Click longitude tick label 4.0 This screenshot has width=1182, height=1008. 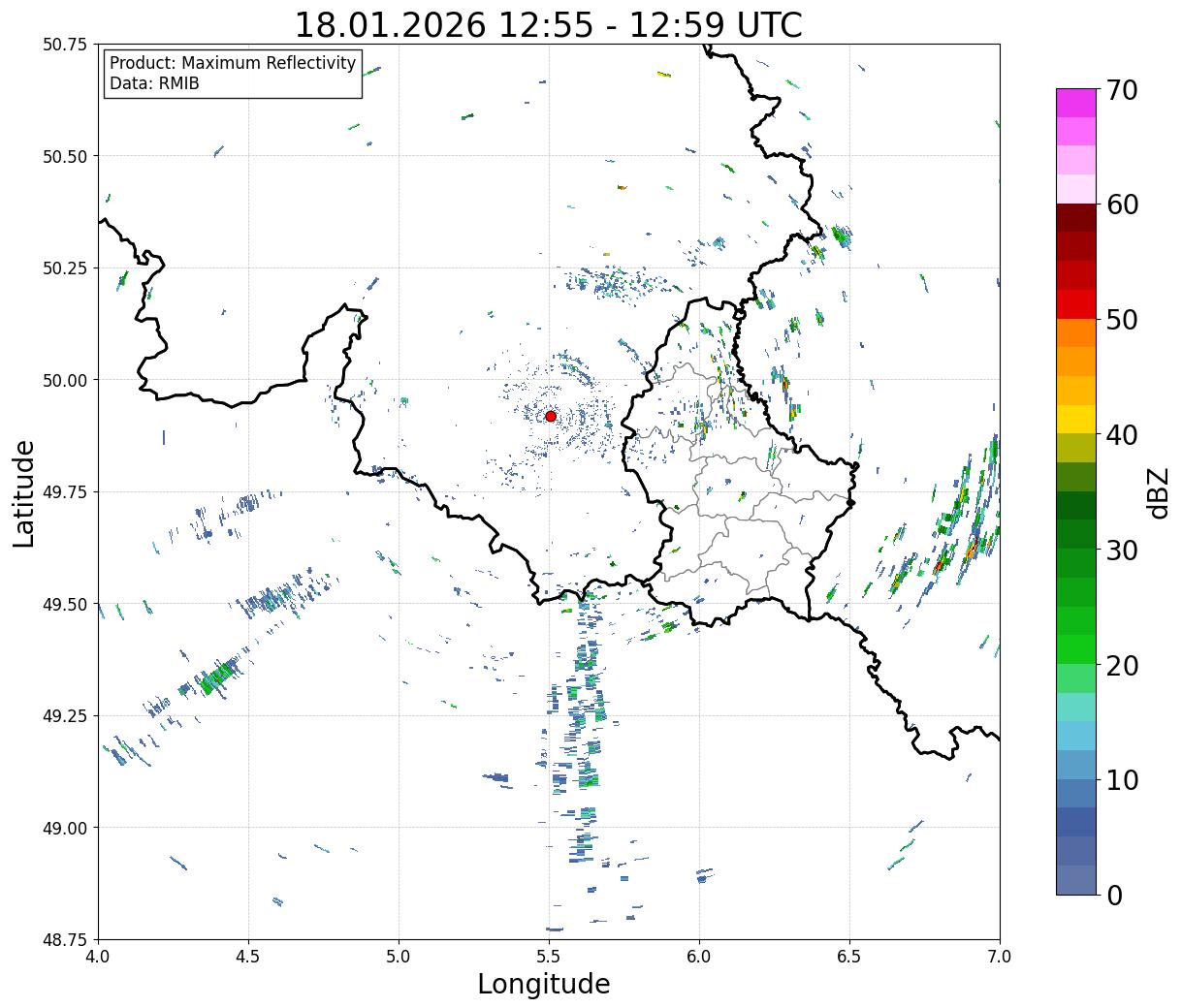pyautogui.click(x=98, y=957)
